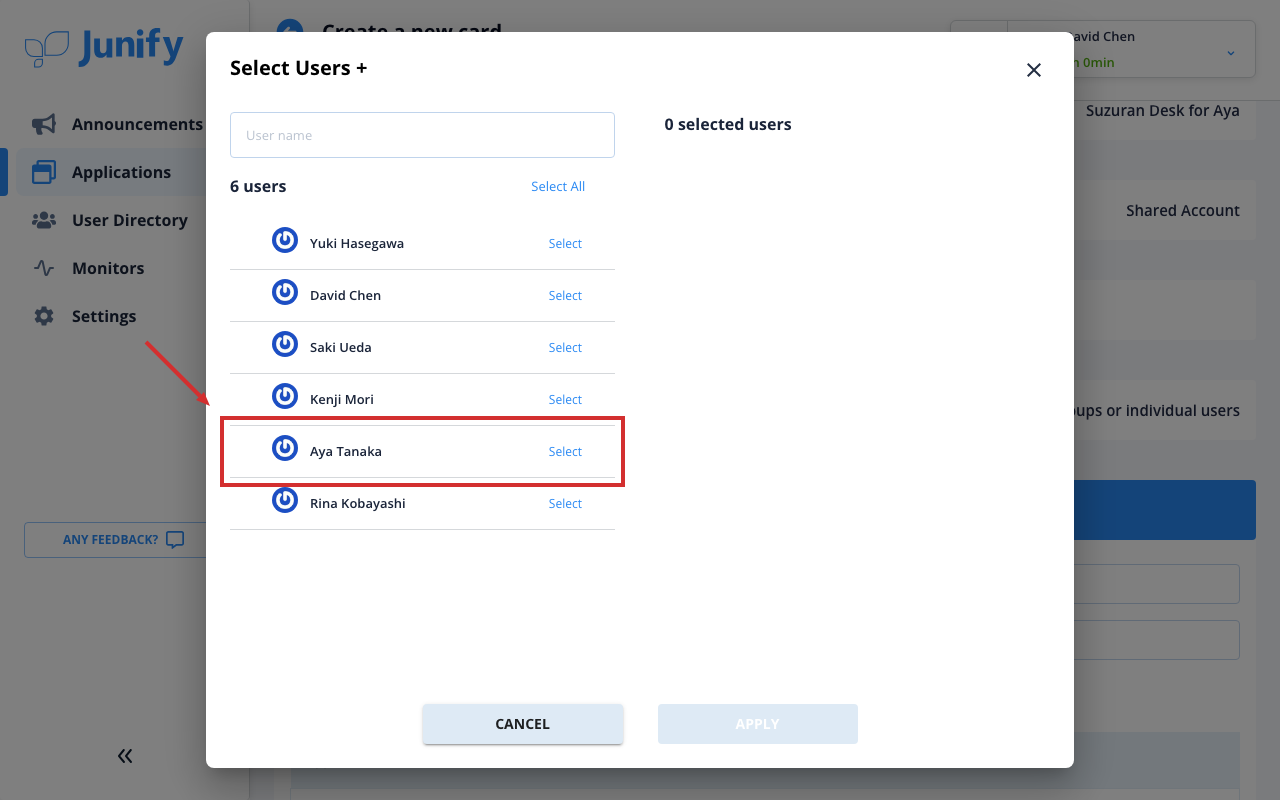
Task: Focus the User name search field
Action: coord(422,135)
